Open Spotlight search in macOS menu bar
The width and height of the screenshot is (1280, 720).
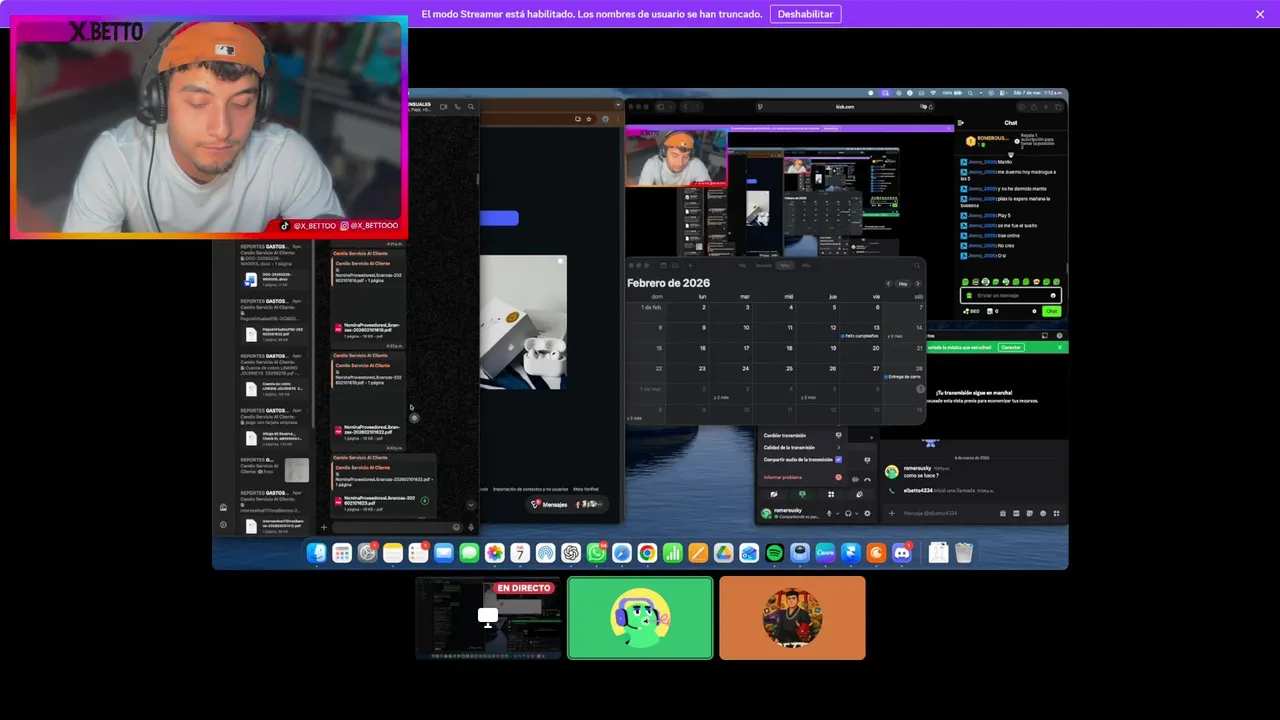pyautogui.click(x=970, y=93)
